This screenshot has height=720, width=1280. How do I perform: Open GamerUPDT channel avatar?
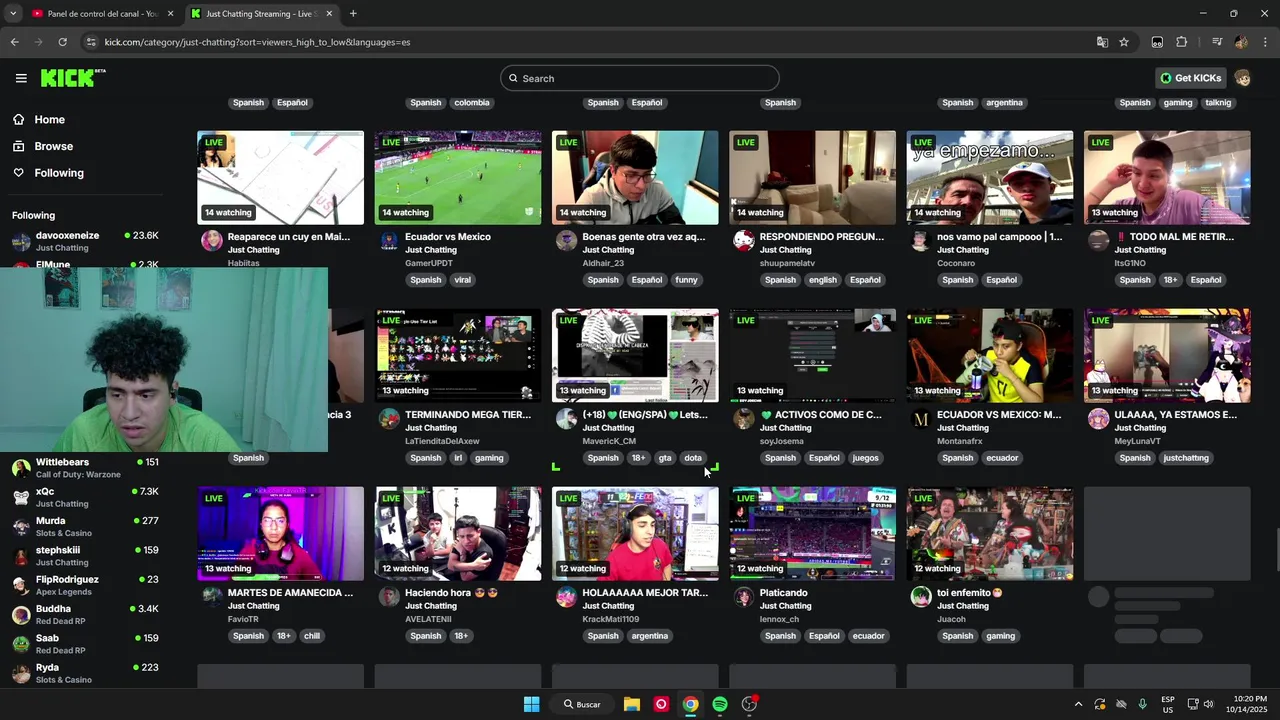389,241
